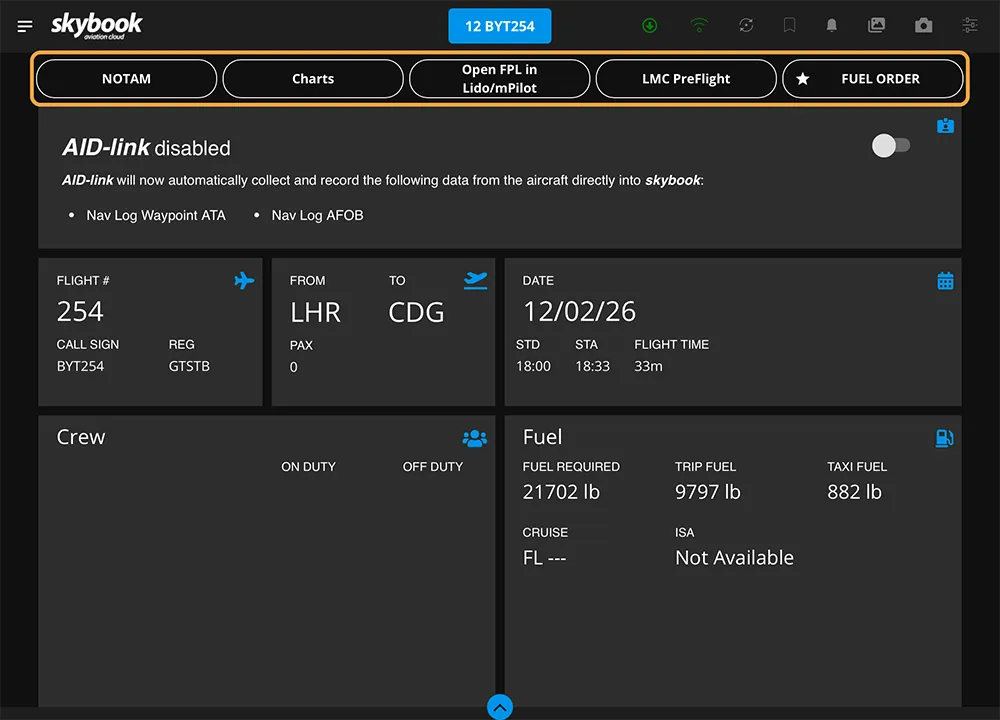Open the NOTAM tab
Image resolution: width=1000 pixels, height=720 pixels.
pyautogui.click(x=126, y=79)
